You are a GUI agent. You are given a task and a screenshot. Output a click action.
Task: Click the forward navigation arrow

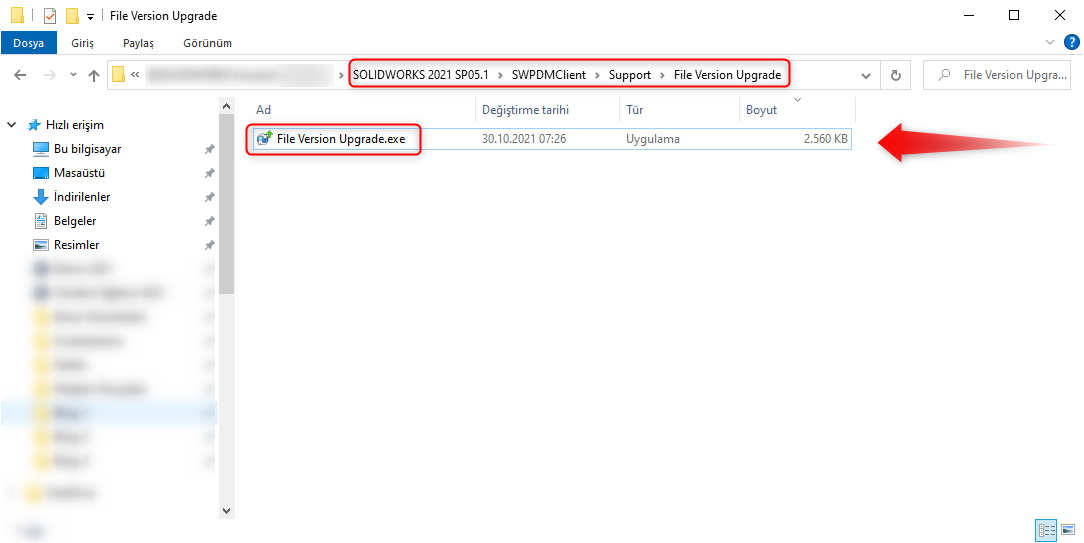(50, 75)
